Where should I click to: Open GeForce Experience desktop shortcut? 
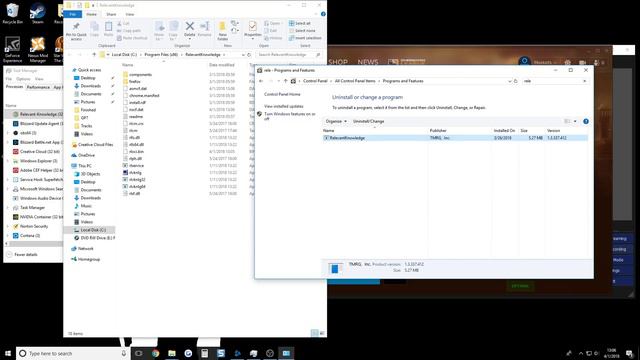tap(12, 50)
